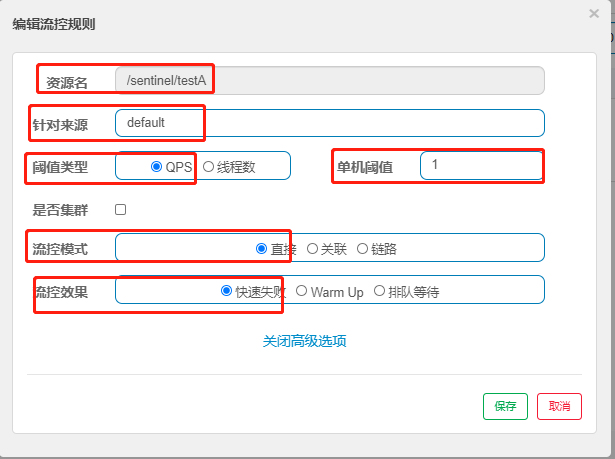Toggle the 是否集群 checkbox
Viewport: 615px width, 459px height.
click(x=120, y=209)
